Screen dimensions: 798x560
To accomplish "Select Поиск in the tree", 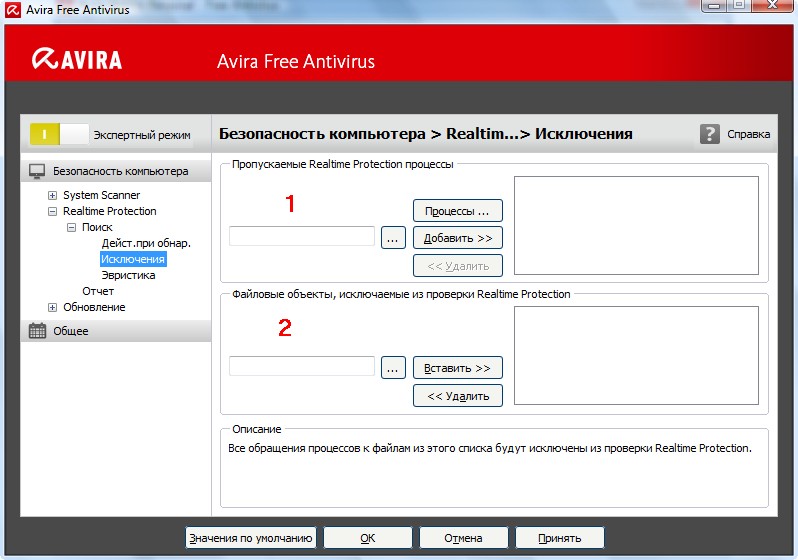I will click(97, 228).
